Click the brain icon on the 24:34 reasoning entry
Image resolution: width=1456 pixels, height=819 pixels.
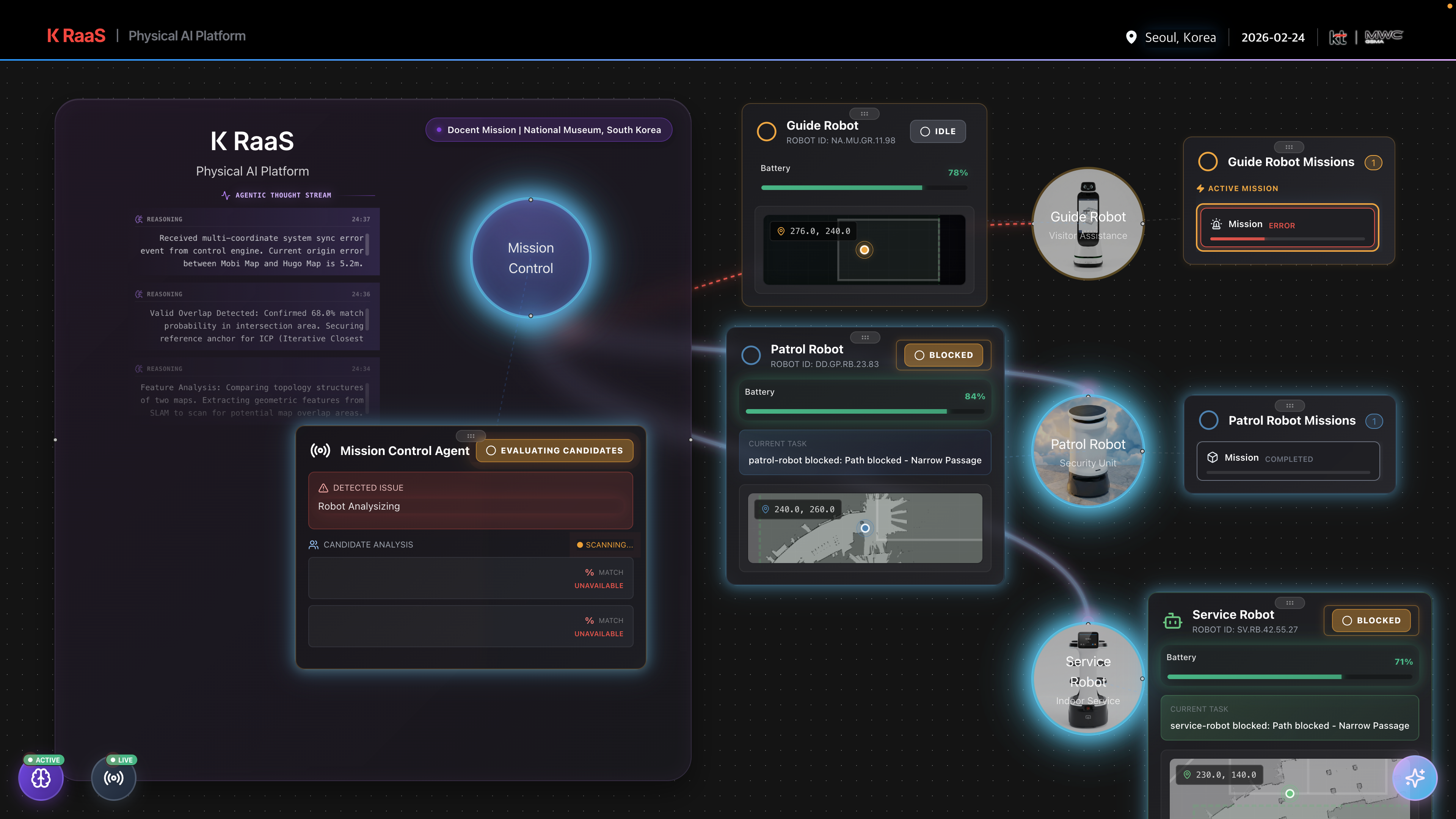pyautogui.click(x=139, y=369)
